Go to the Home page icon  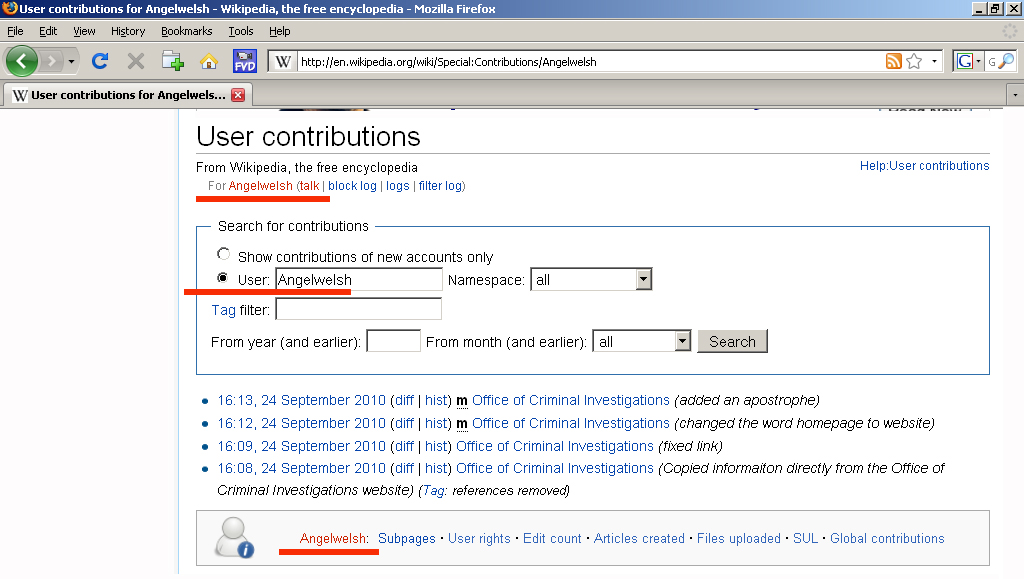(x=209, y=61)
